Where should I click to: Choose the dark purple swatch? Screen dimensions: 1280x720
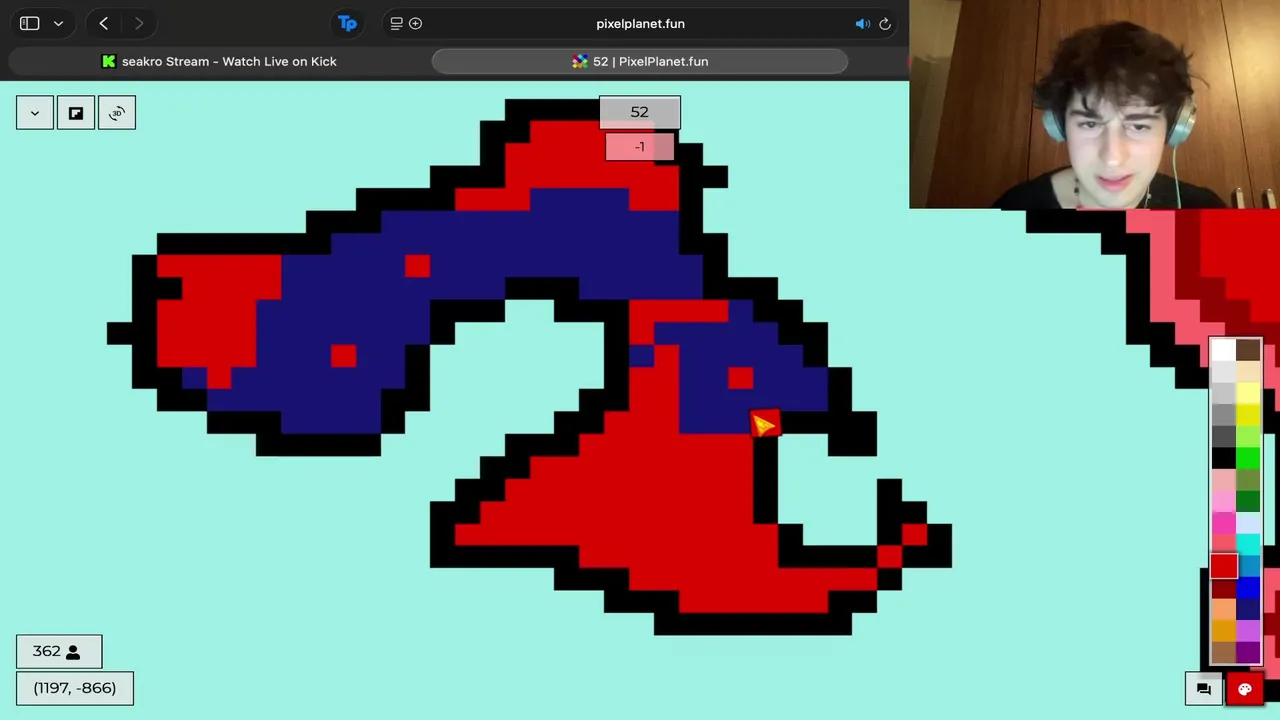[1248, 652]
